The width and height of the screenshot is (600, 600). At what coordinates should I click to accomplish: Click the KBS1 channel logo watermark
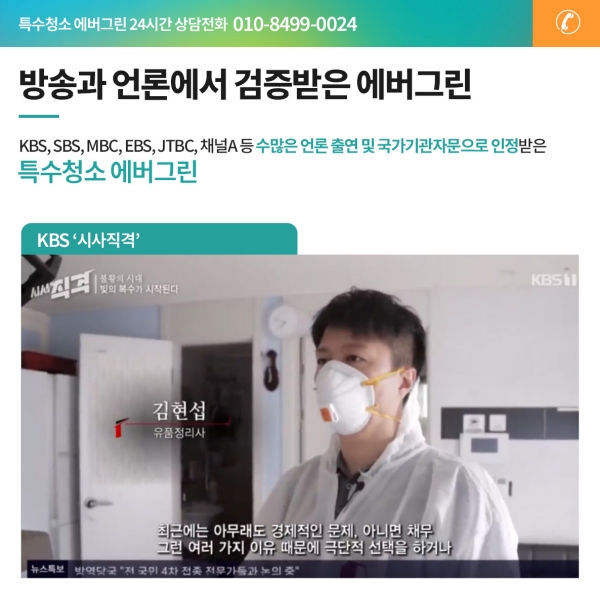(x=553, y=280)
